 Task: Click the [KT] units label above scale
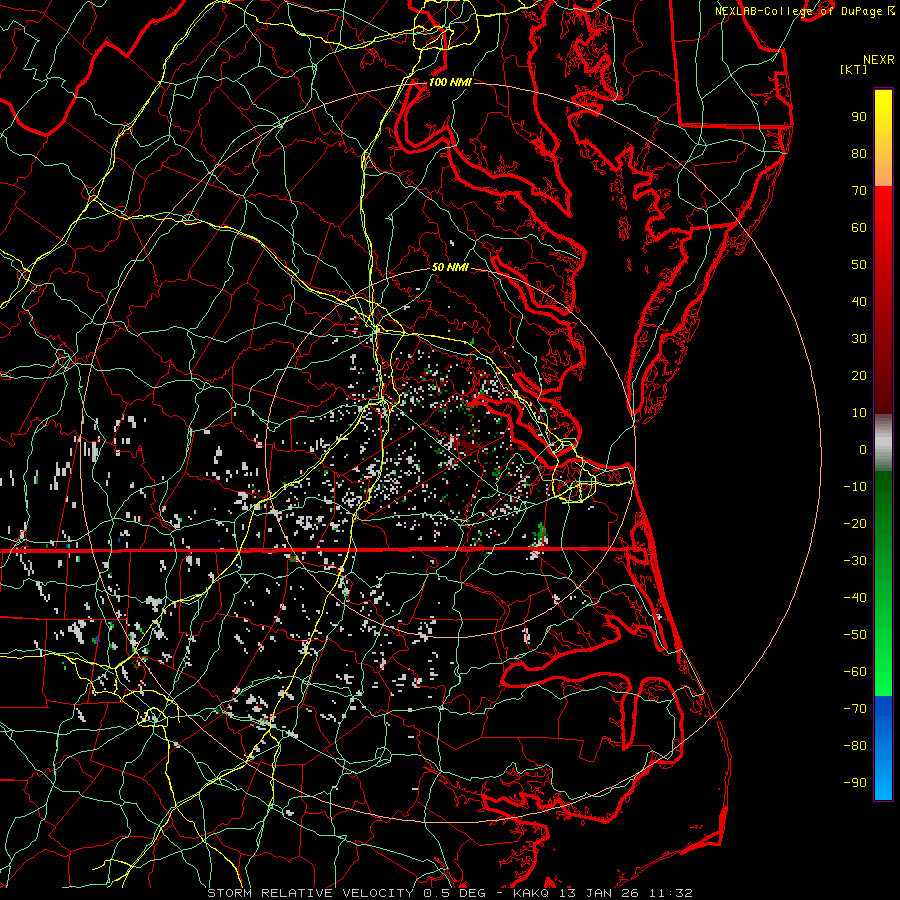click(853, 69)
